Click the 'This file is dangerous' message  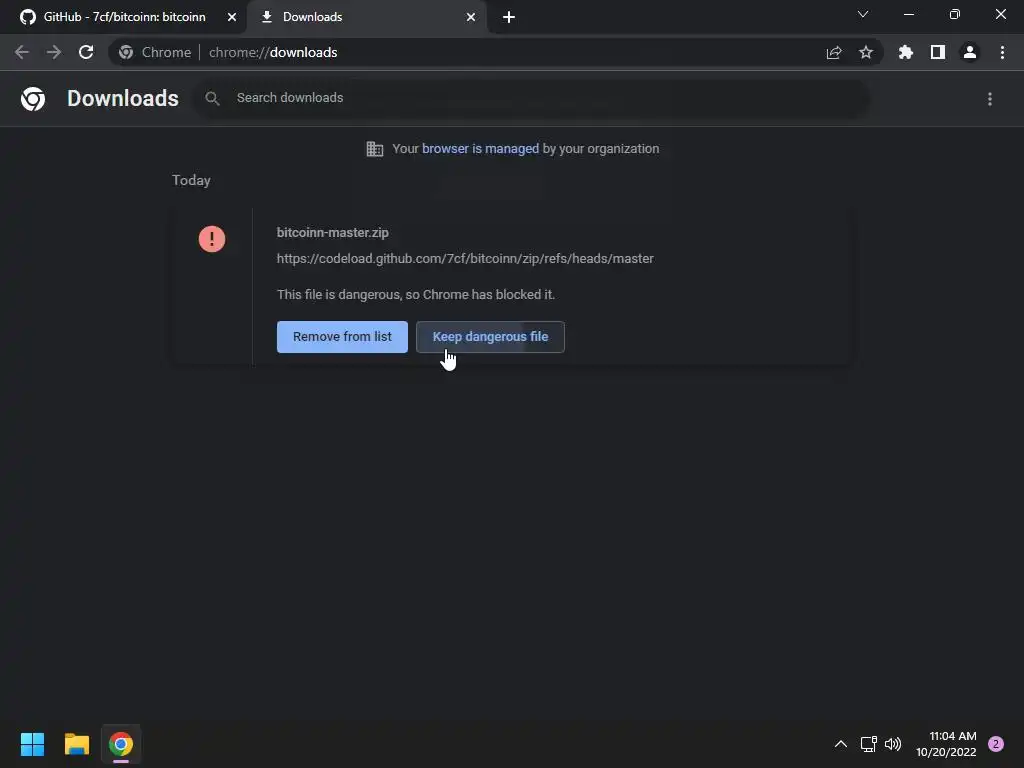pyautogui.click(x=416, y=295)
